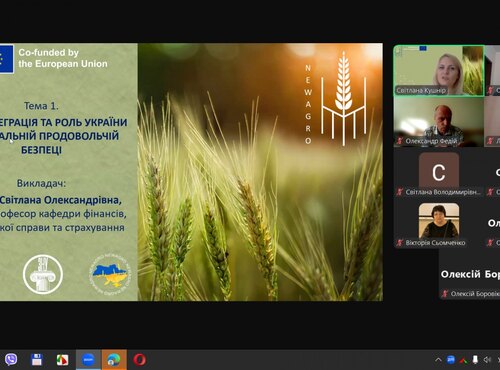Switch to the Zoom app in taskbar

tap(88, 360)
